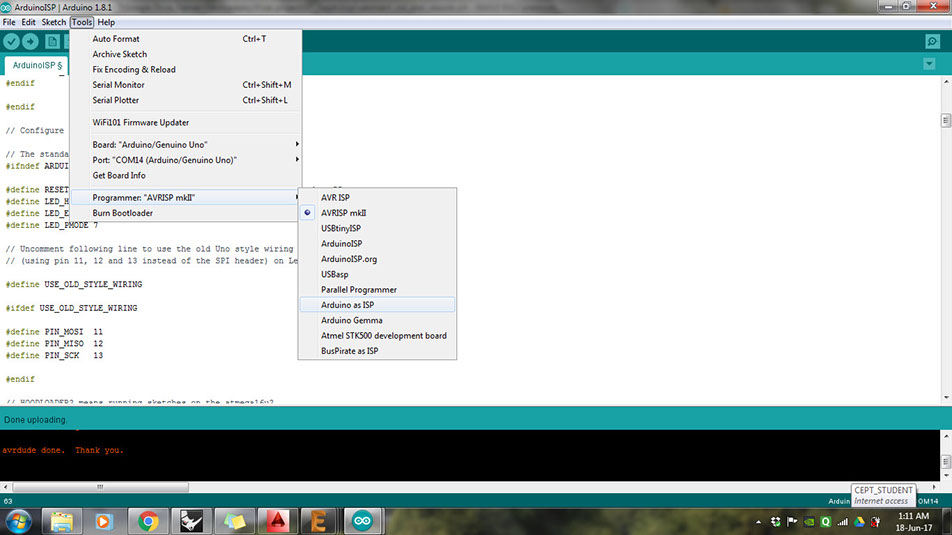Select the checked AVRISP mkII programmer

coord(377,213)
